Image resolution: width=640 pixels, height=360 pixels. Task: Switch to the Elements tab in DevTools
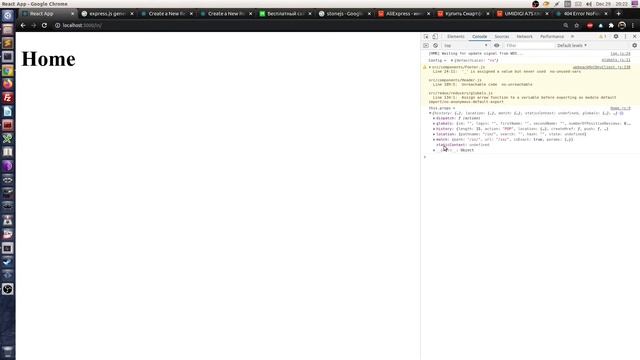click(456, 37)
